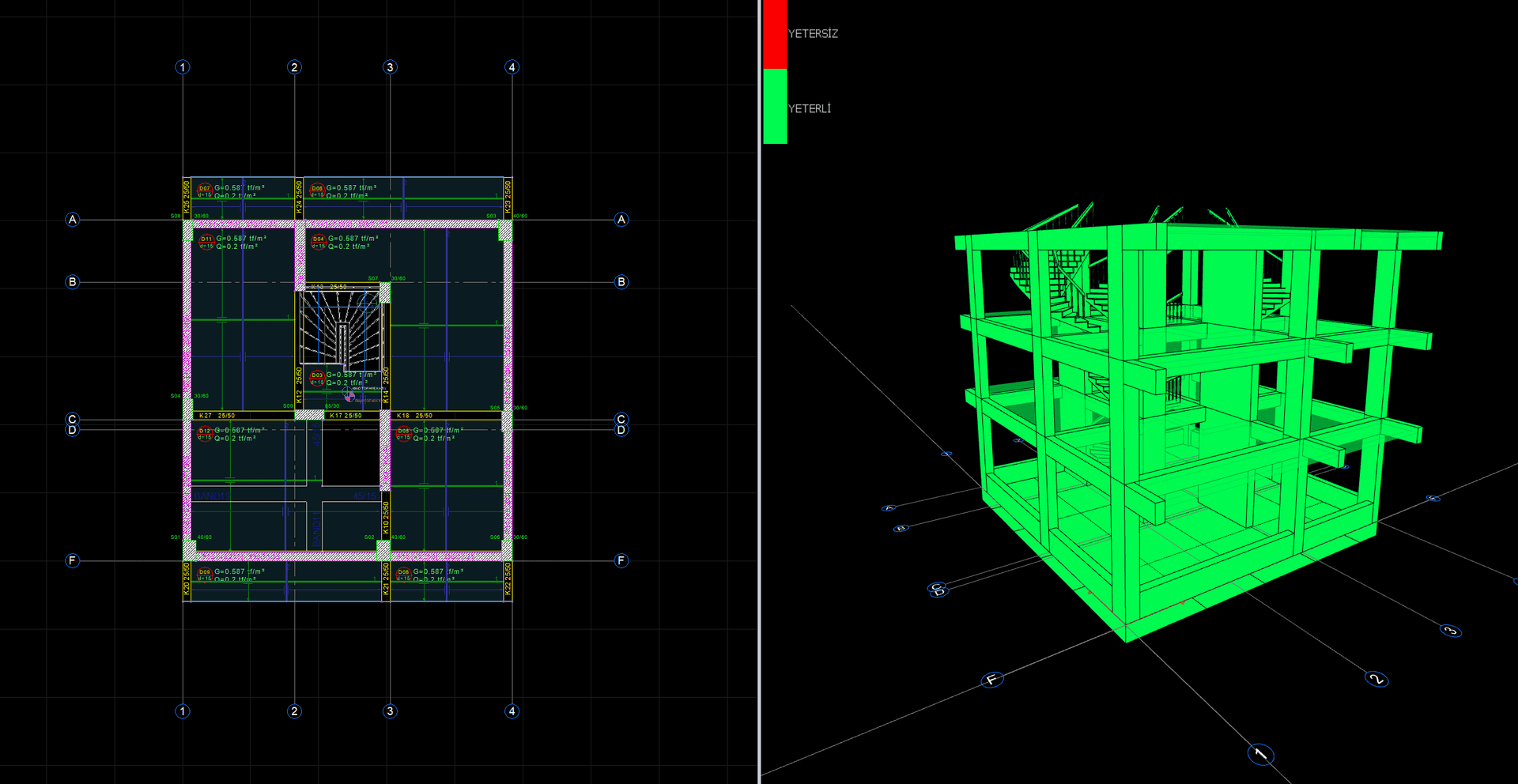Select axis bubble A left of plan
The image size is (1518, 784).
pyautogui.click(x=73, y=220)
